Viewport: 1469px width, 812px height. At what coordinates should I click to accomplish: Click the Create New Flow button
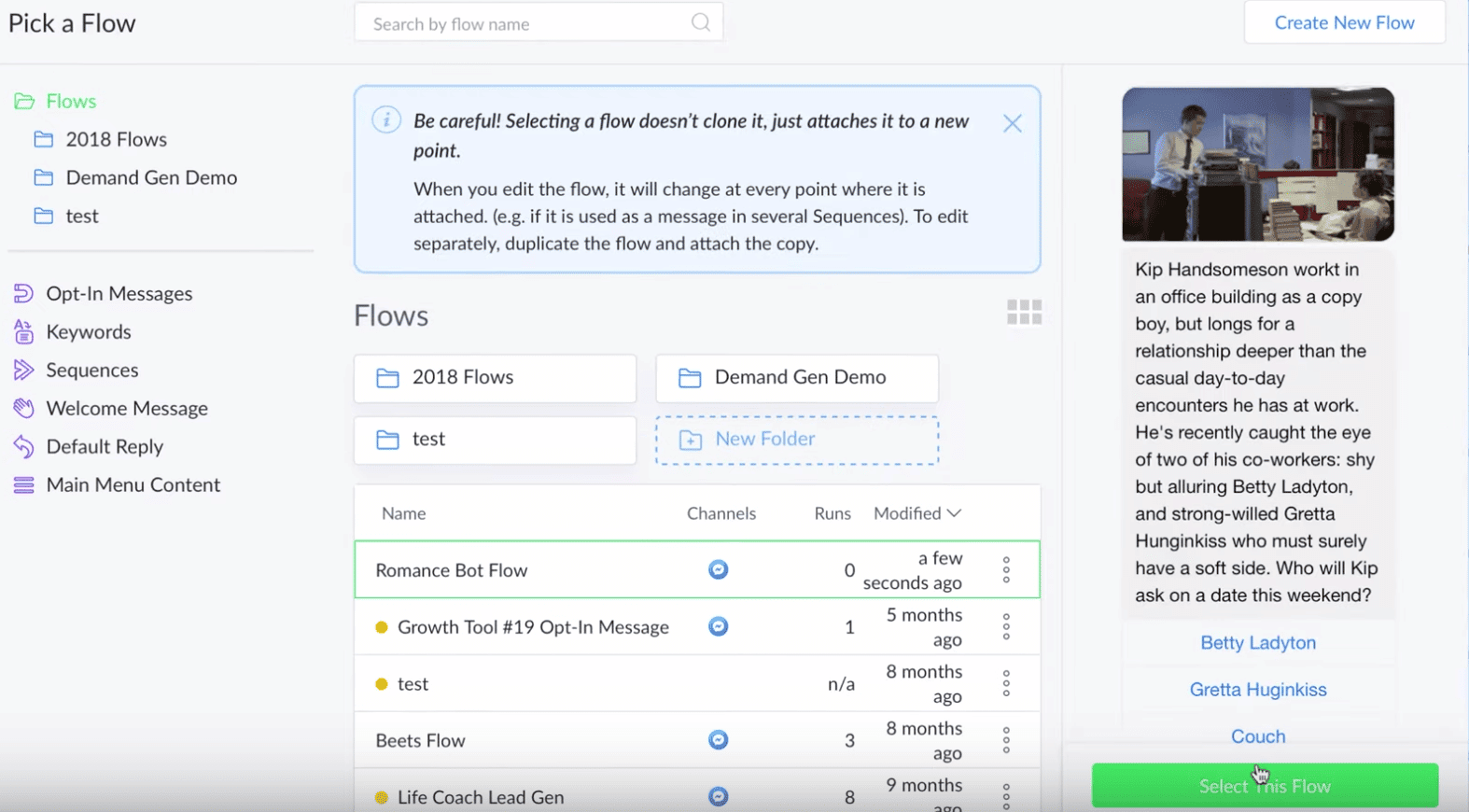coord(1345,22)
